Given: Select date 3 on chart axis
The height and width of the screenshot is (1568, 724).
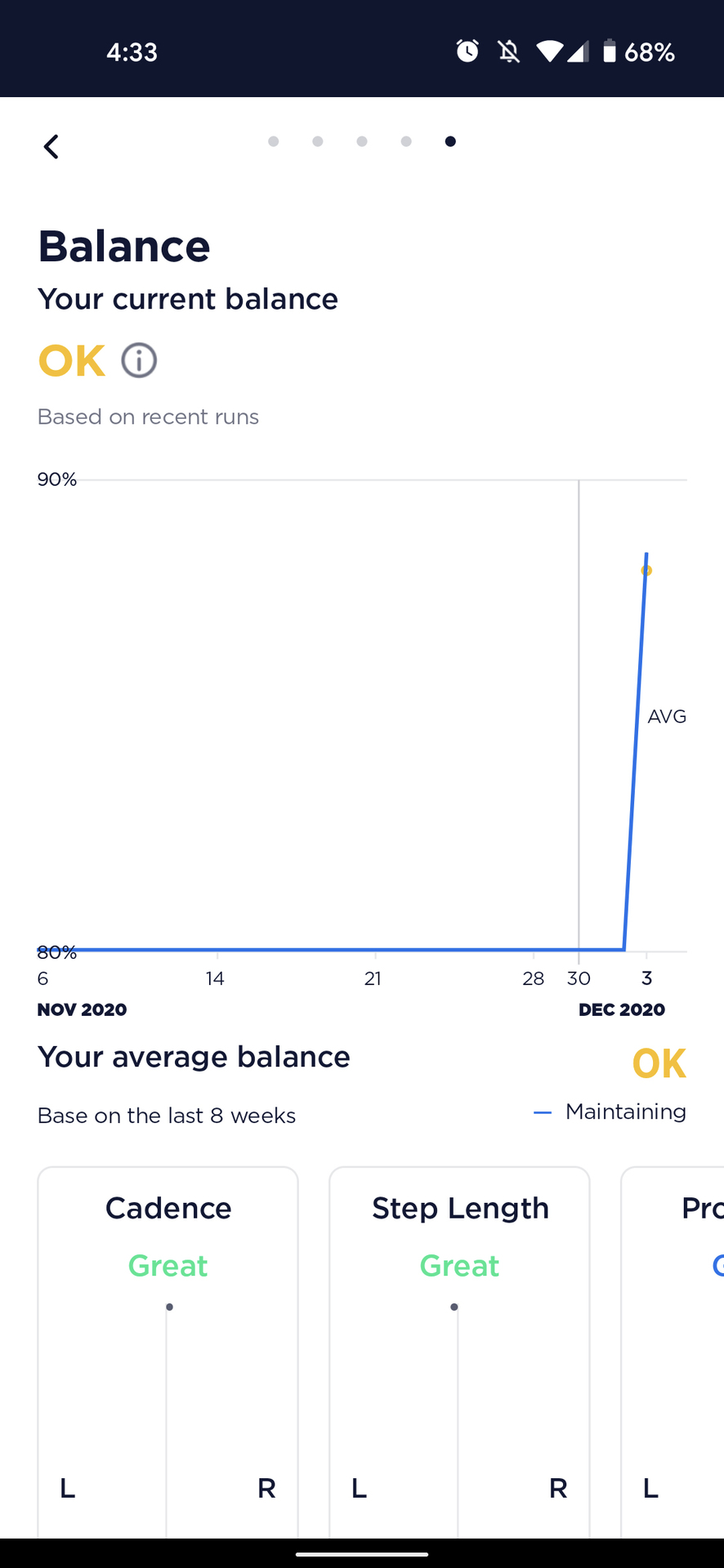Looking at the screenshot, I should pos(646,978).
